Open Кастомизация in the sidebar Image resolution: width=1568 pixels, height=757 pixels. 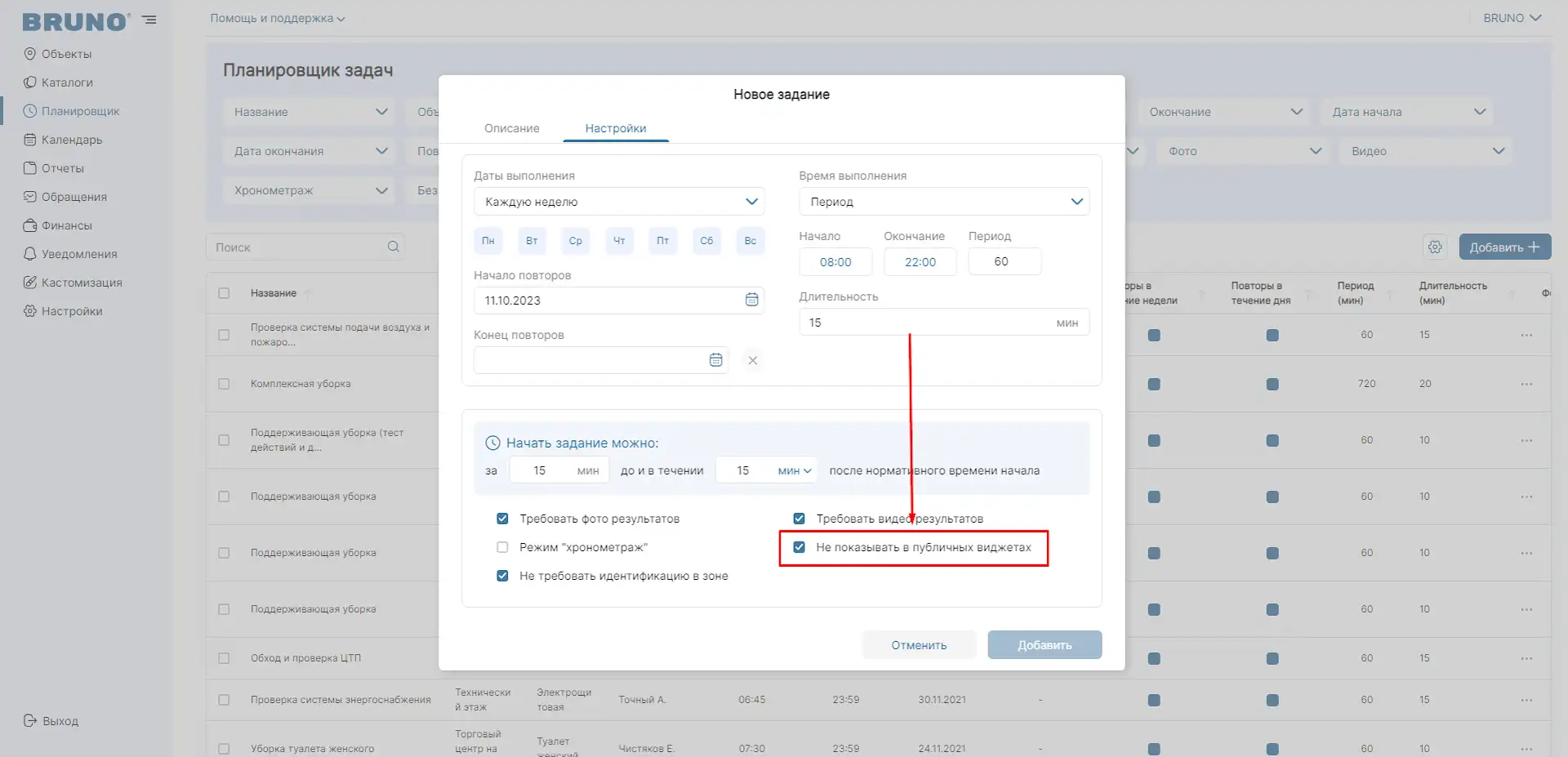(x=73, y=283)
